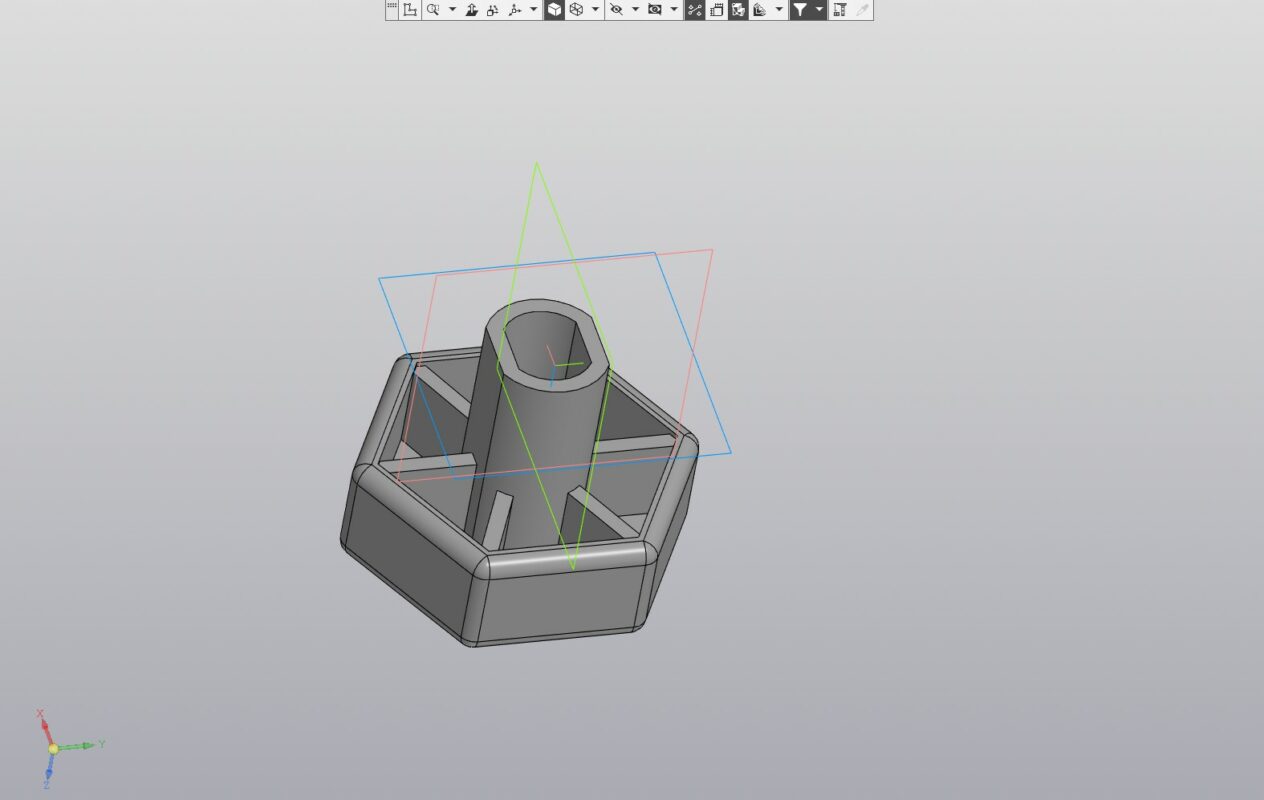Select the zoom magnifier tool

(x=433, y=10)
